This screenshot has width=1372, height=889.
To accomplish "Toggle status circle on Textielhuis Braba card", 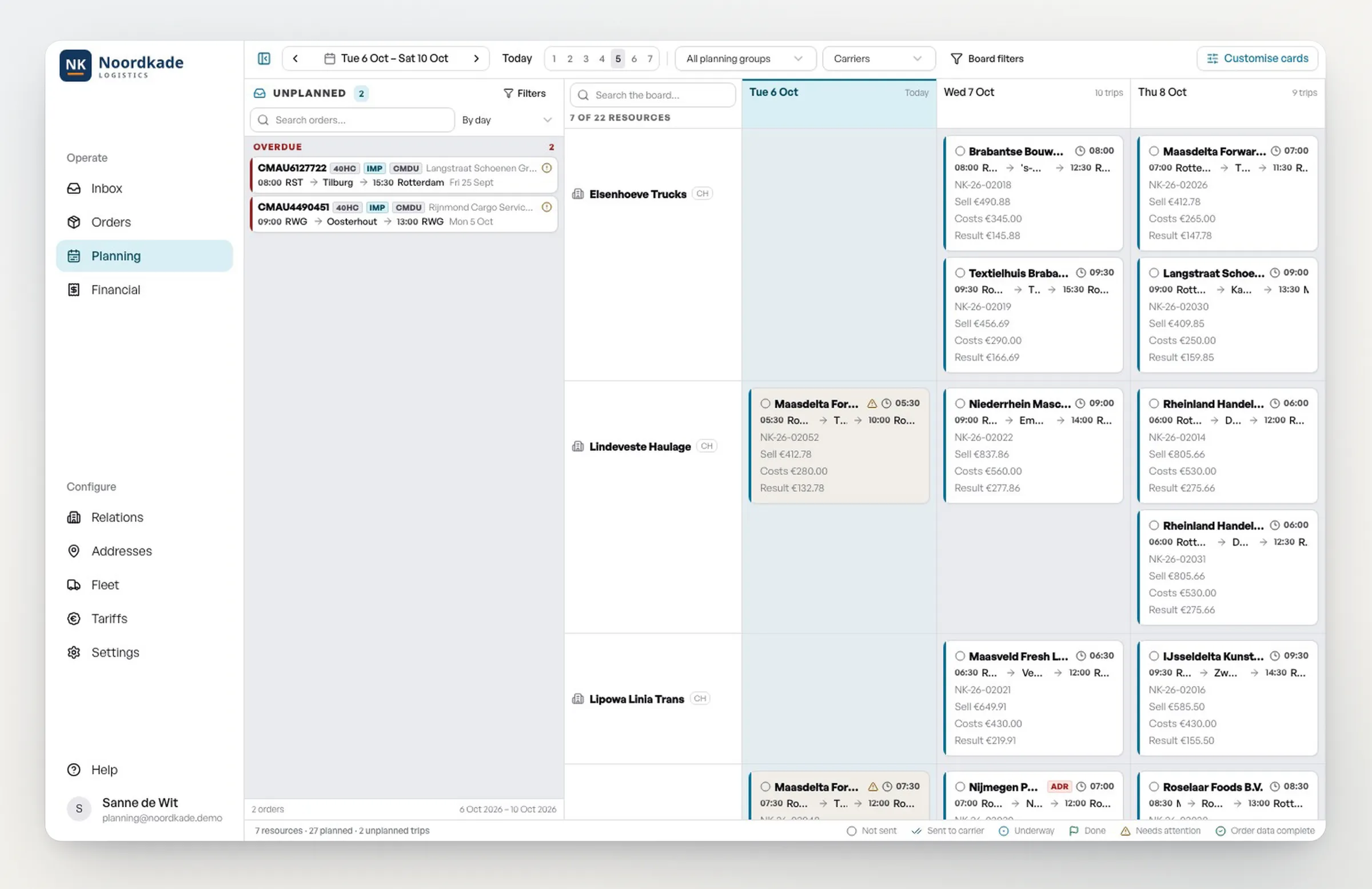I will coord(960,273).
